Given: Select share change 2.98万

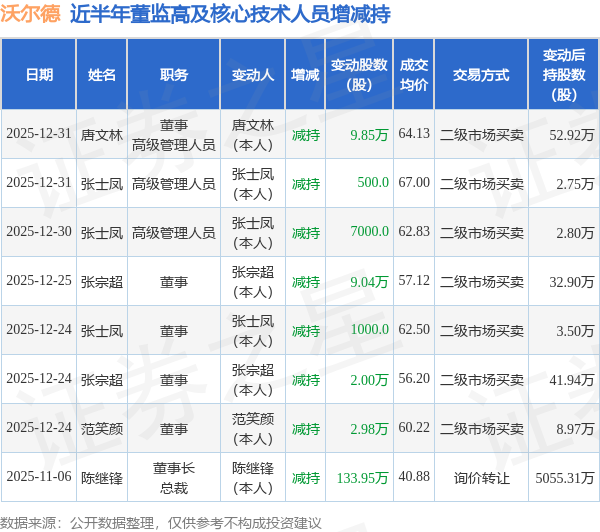Looking at the screenshot, I should [x=369, y=429].
